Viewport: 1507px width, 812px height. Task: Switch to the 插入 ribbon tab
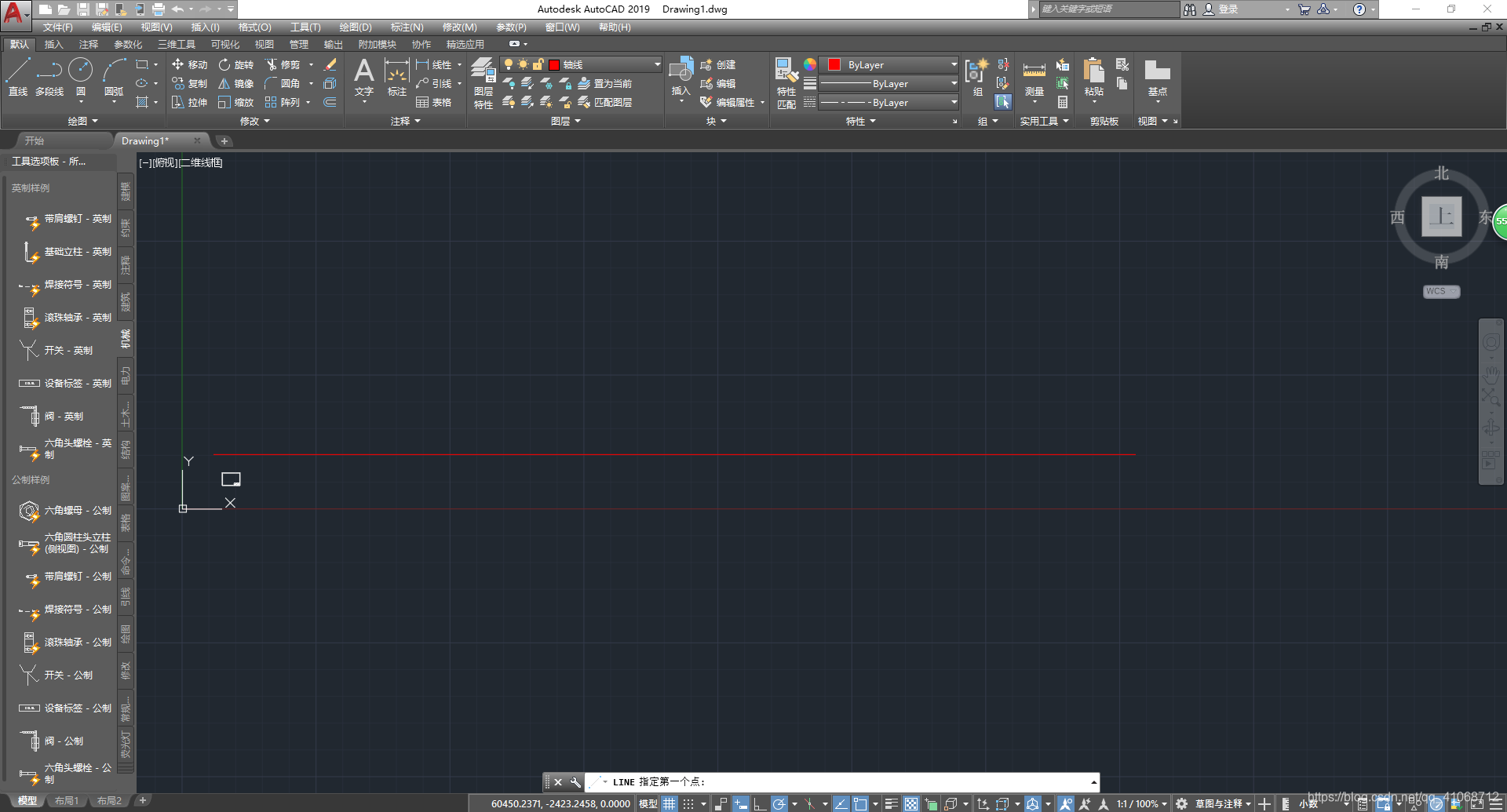53,44
